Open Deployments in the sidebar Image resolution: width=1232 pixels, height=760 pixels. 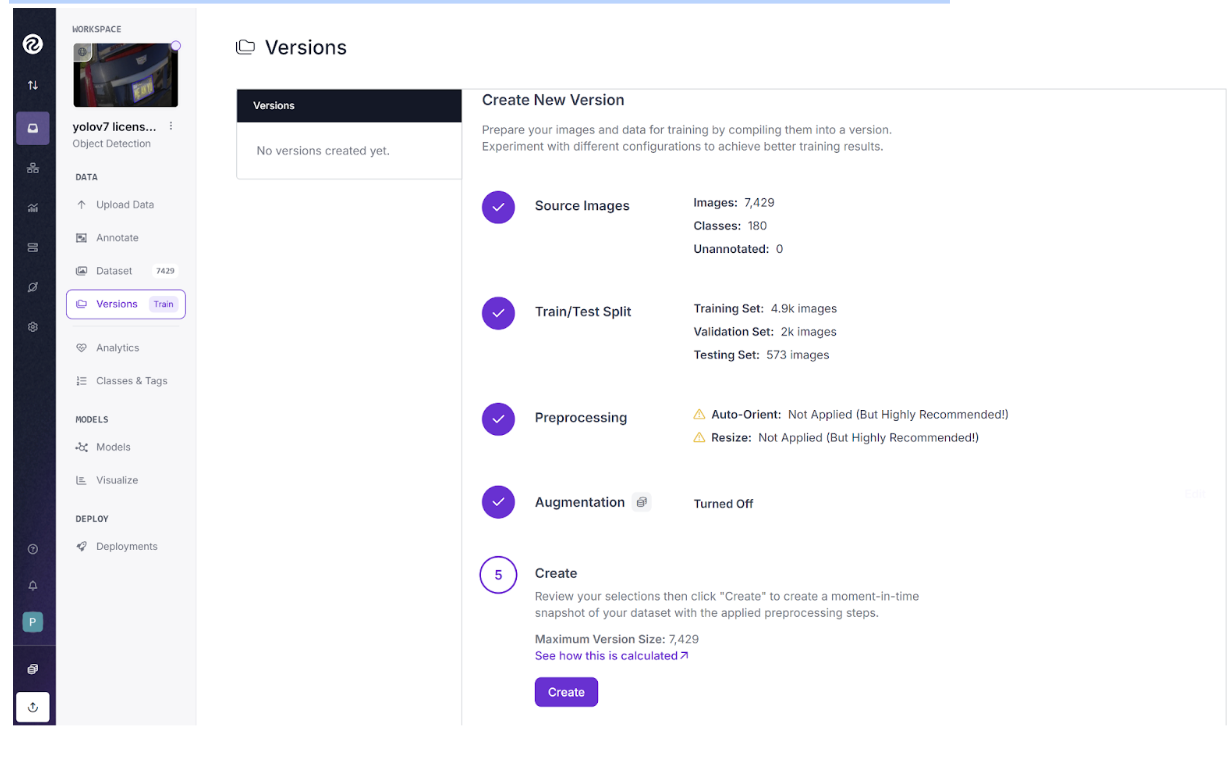125,546
